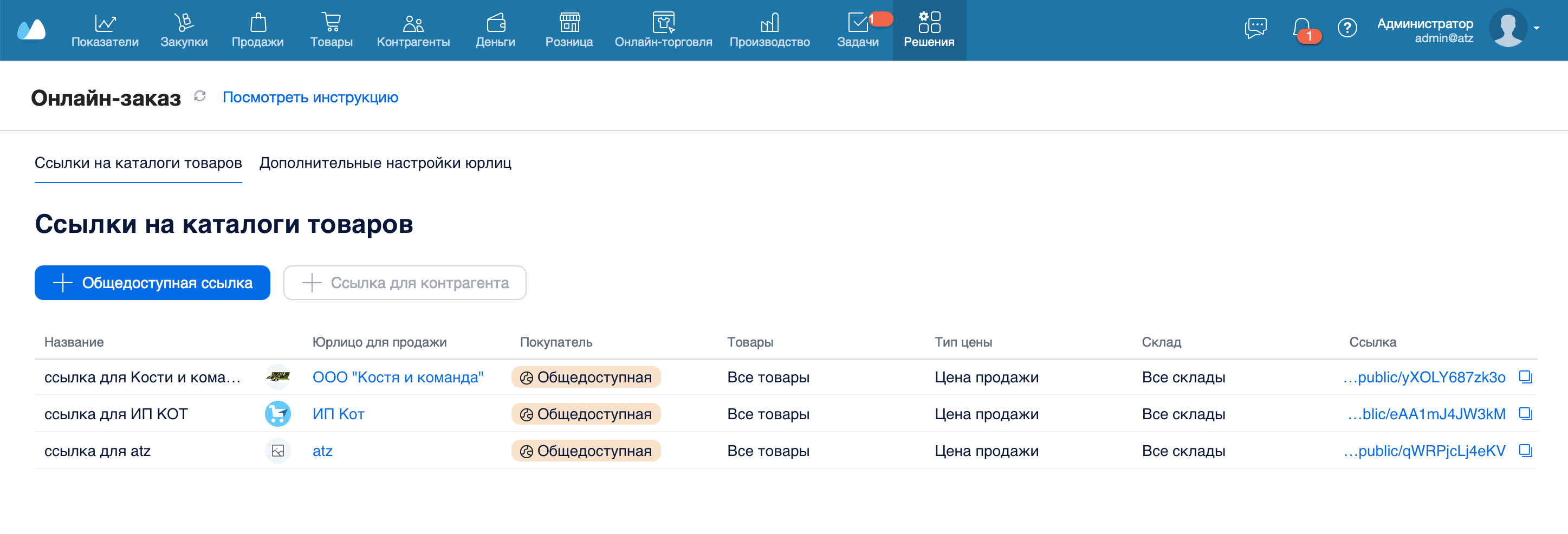Viewport: 1568px width, 534px height.
Task: Click the help question mark icon
Action: tap(1346, 28)
